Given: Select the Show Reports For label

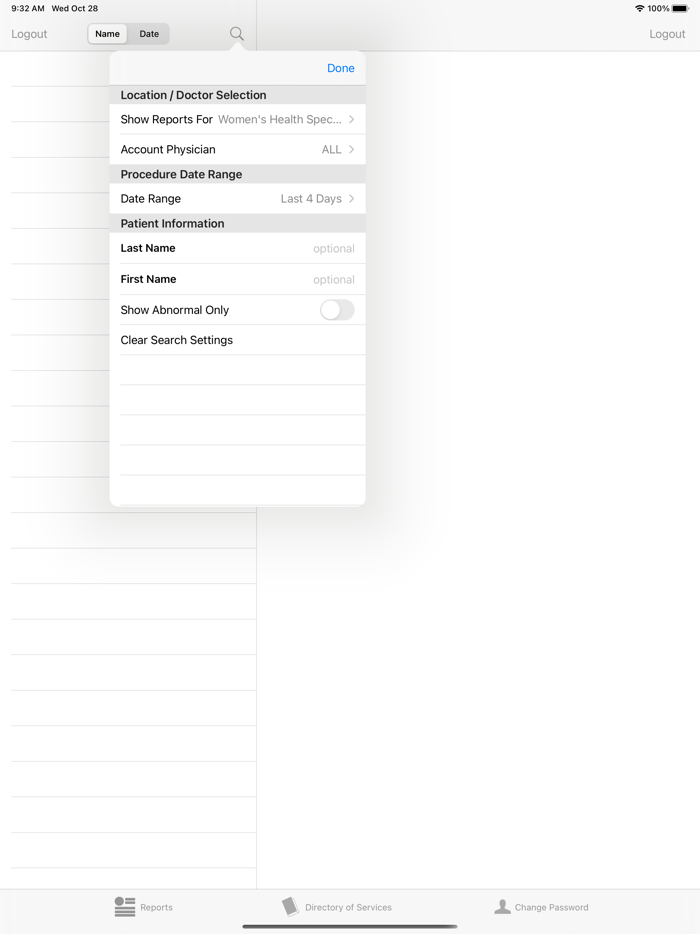Looking at the screenshot, I should tap(166, 119).
